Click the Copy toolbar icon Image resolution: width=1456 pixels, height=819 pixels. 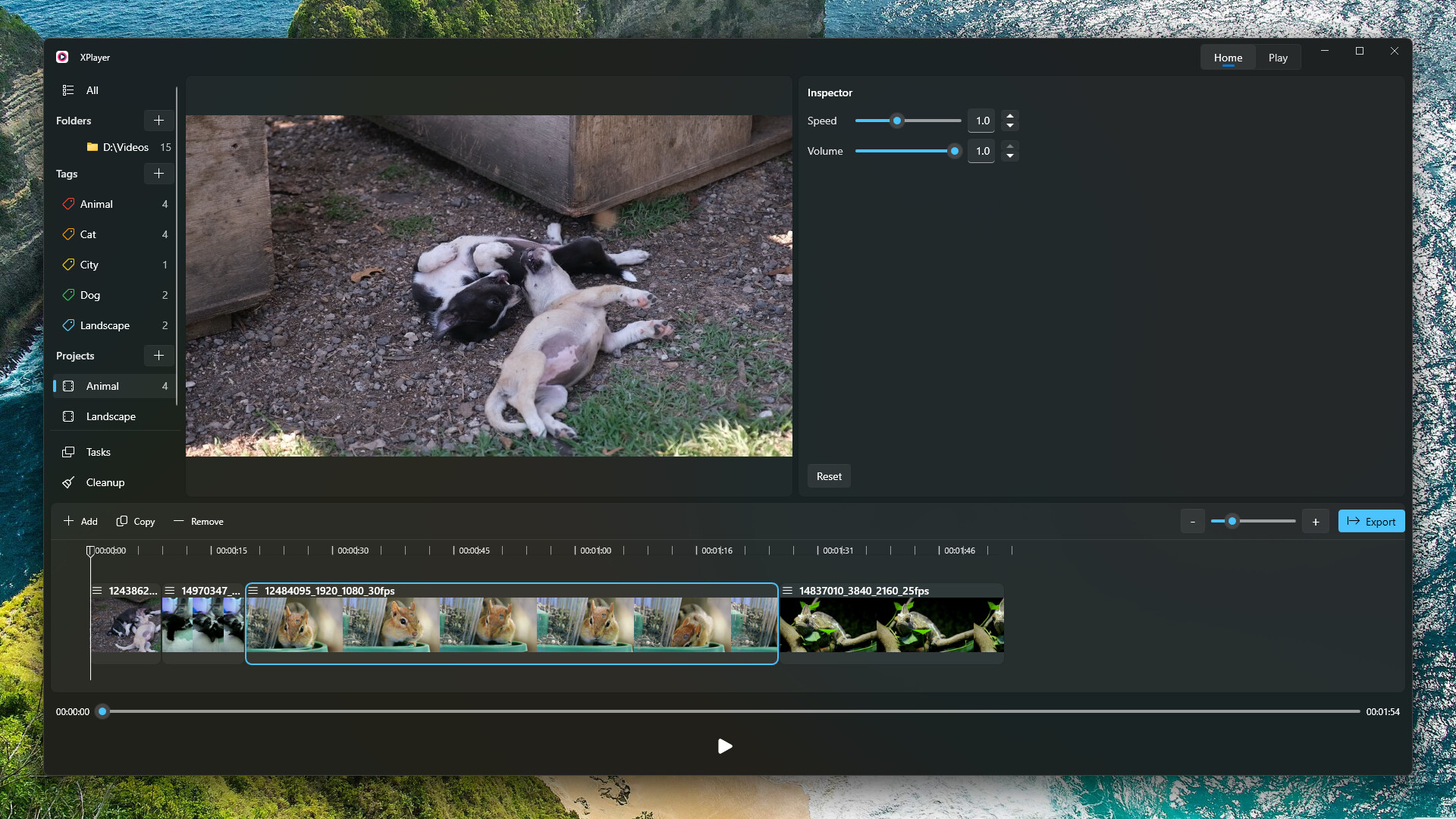click(121, 522)
